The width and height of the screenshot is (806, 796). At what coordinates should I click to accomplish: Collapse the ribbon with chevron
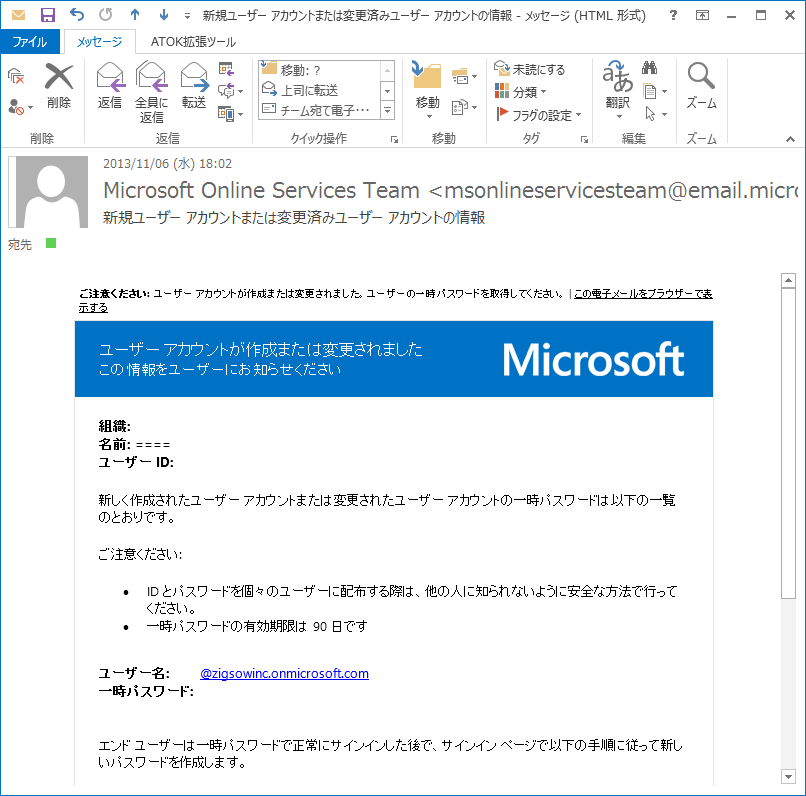click(x=790, y=139)
